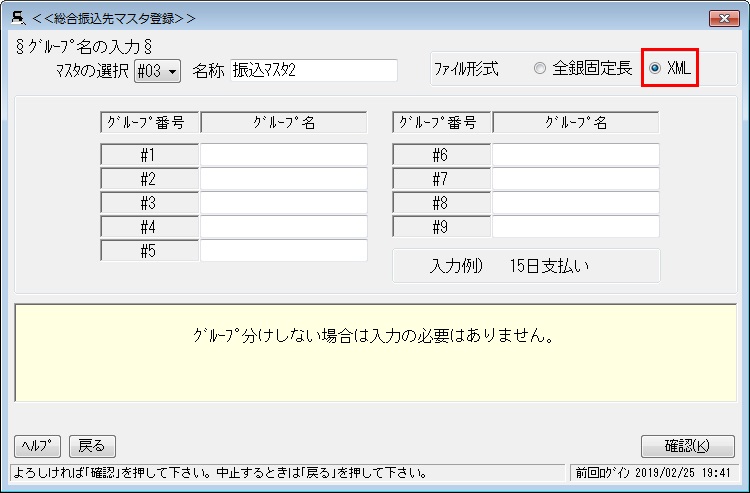Click the #6 group number cell

click(x=441, y=154)
